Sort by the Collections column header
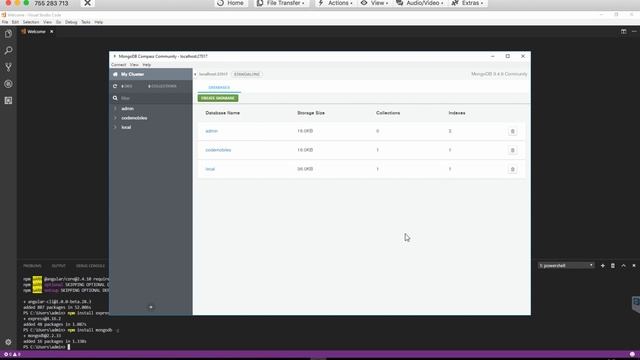Screen dimensions: 640x360 click(x=388, y=113)
